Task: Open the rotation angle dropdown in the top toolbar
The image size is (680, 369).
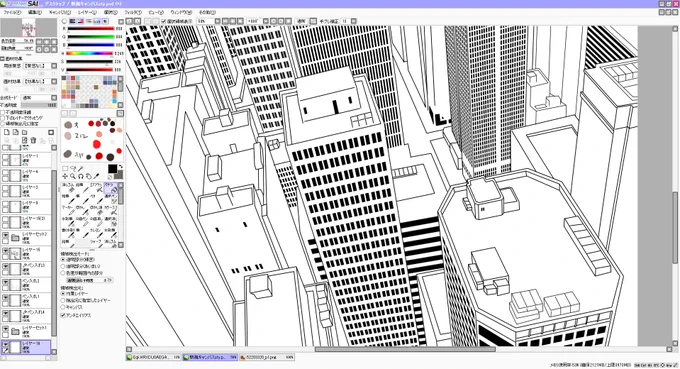Action: [x=266, y=21]
